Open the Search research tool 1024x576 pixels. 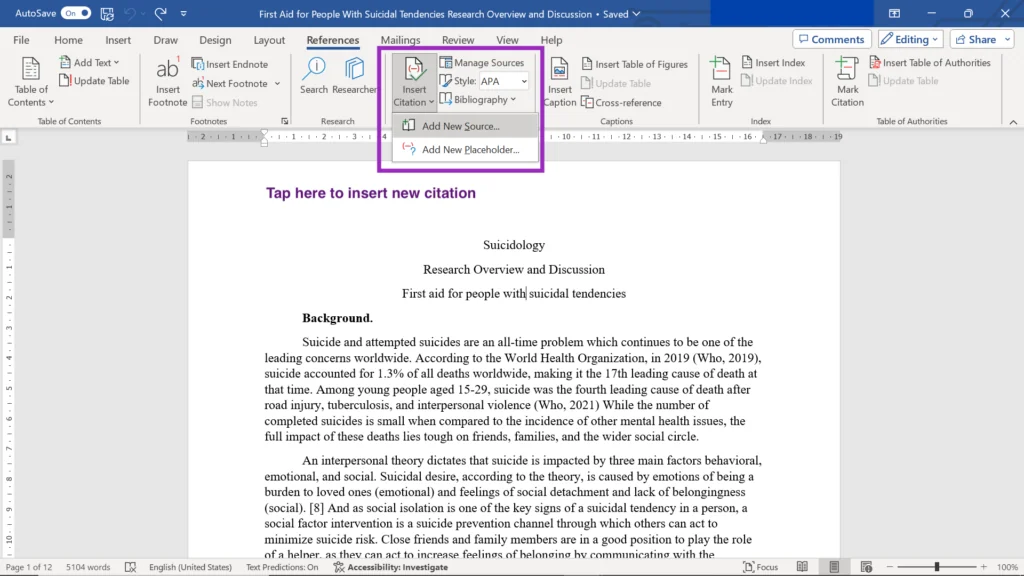click(x=314, y=70)
